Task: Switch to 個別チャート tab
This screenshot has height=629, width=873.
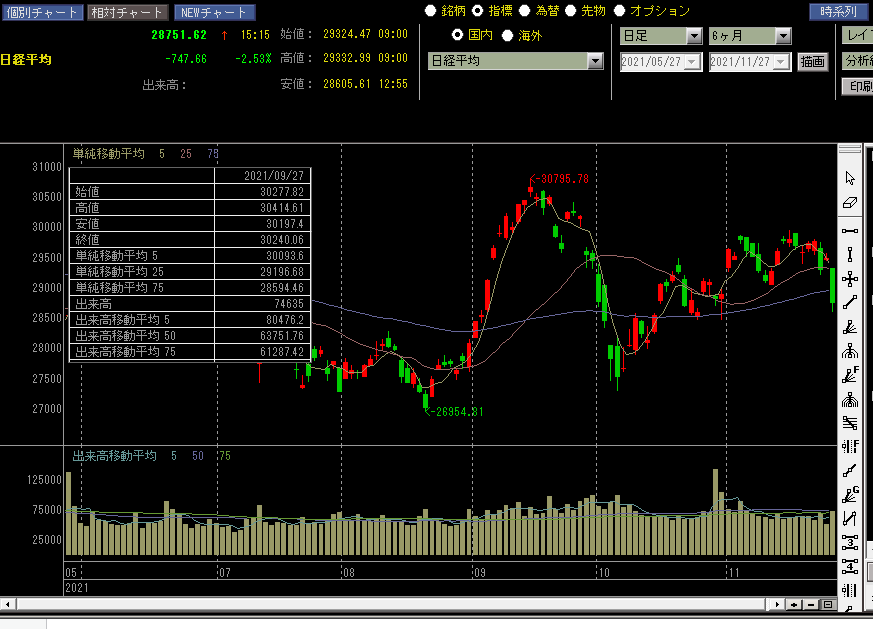Action: coord(40,12)
